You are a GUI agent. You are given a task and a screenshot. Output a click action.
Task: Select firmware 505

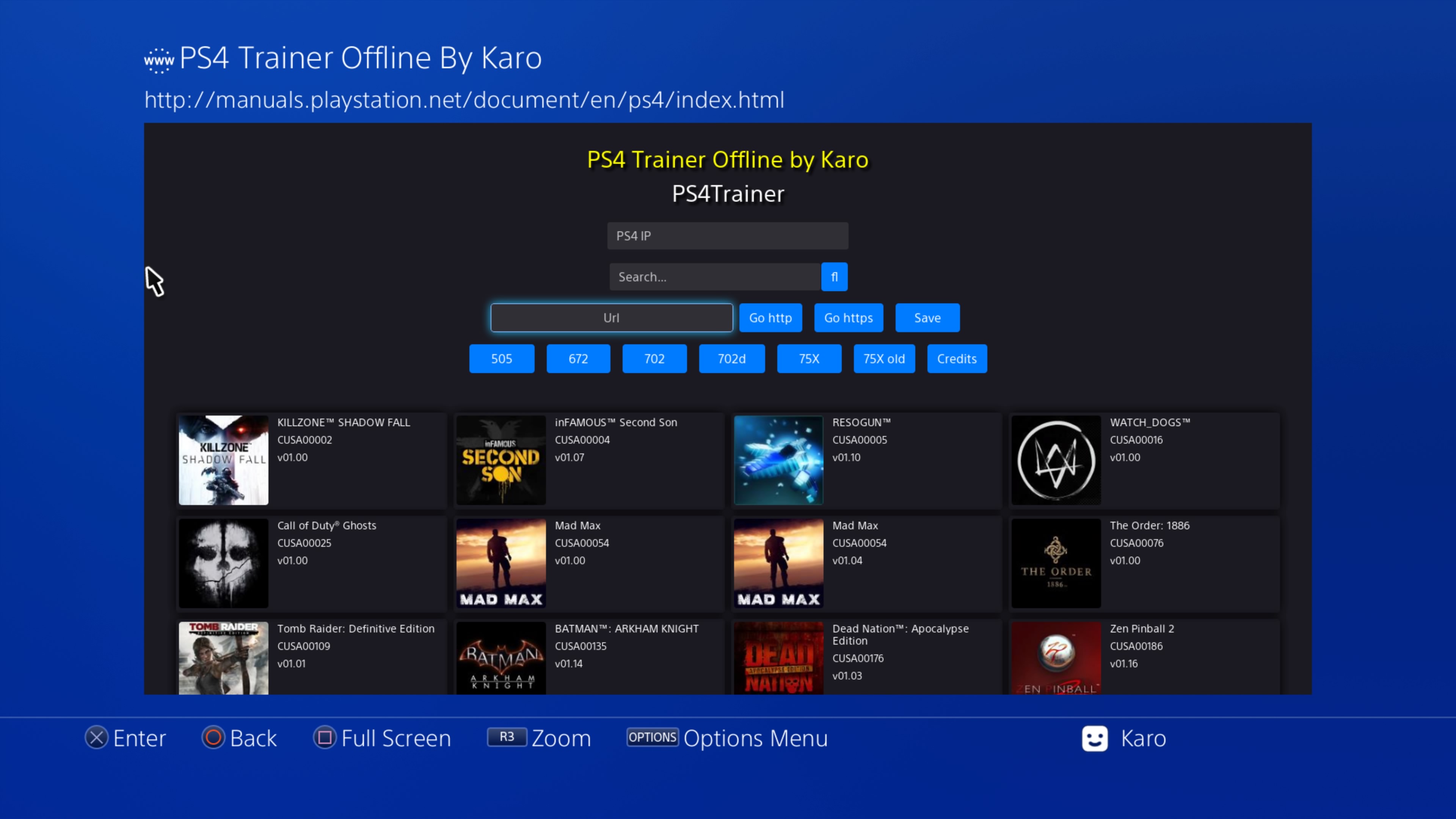(x=501, y=358)
